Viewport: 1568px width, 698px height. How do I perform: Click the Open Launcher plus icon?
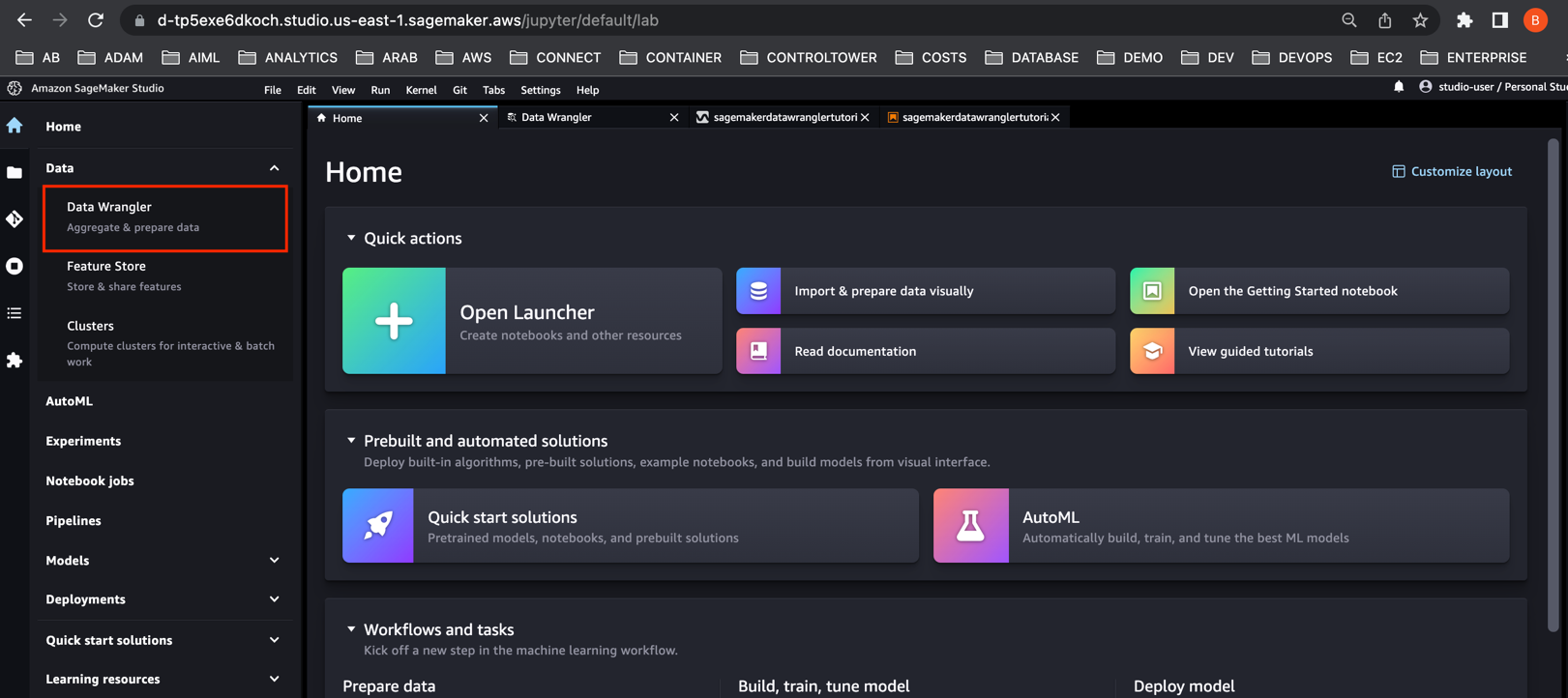(394, 321)
